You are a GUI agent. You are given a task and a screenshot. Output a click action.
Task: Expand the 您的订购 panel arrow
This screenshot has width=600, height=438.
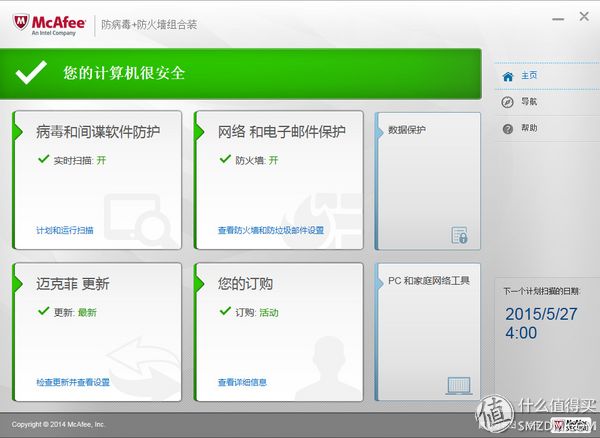(x=199, y=284)
